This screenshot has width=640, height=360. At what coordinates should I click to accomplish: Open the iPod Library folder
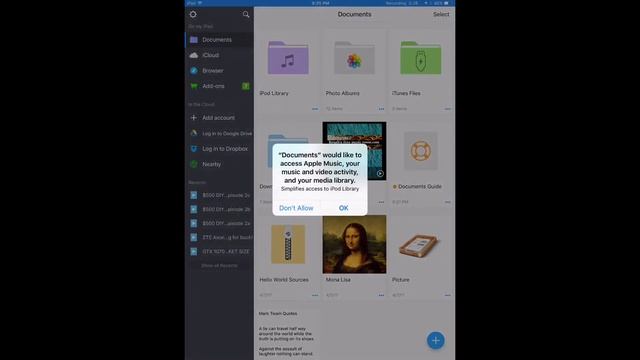[x=288, y=58]
